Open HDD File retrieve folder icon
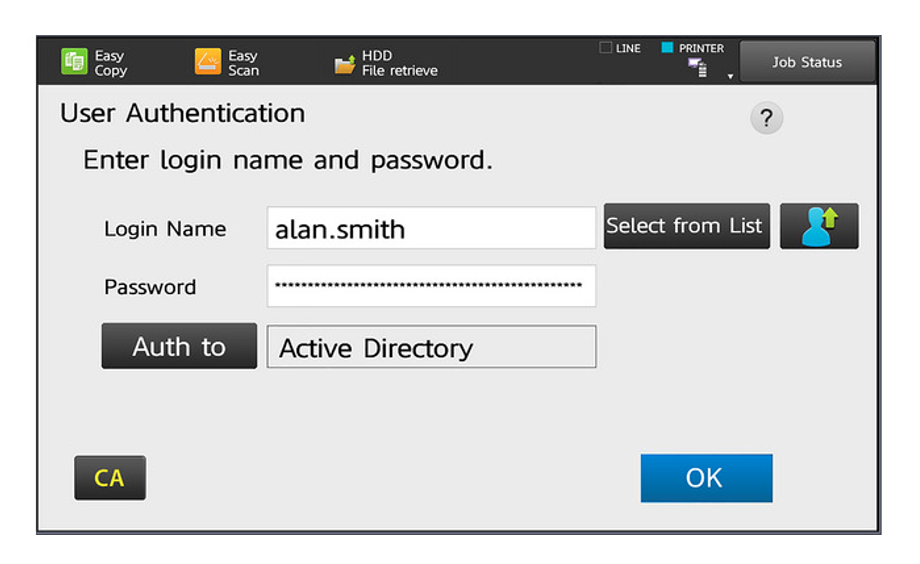The height and width of the screenshot is (564, 920). pyautogui.click(x=345, y=64)
